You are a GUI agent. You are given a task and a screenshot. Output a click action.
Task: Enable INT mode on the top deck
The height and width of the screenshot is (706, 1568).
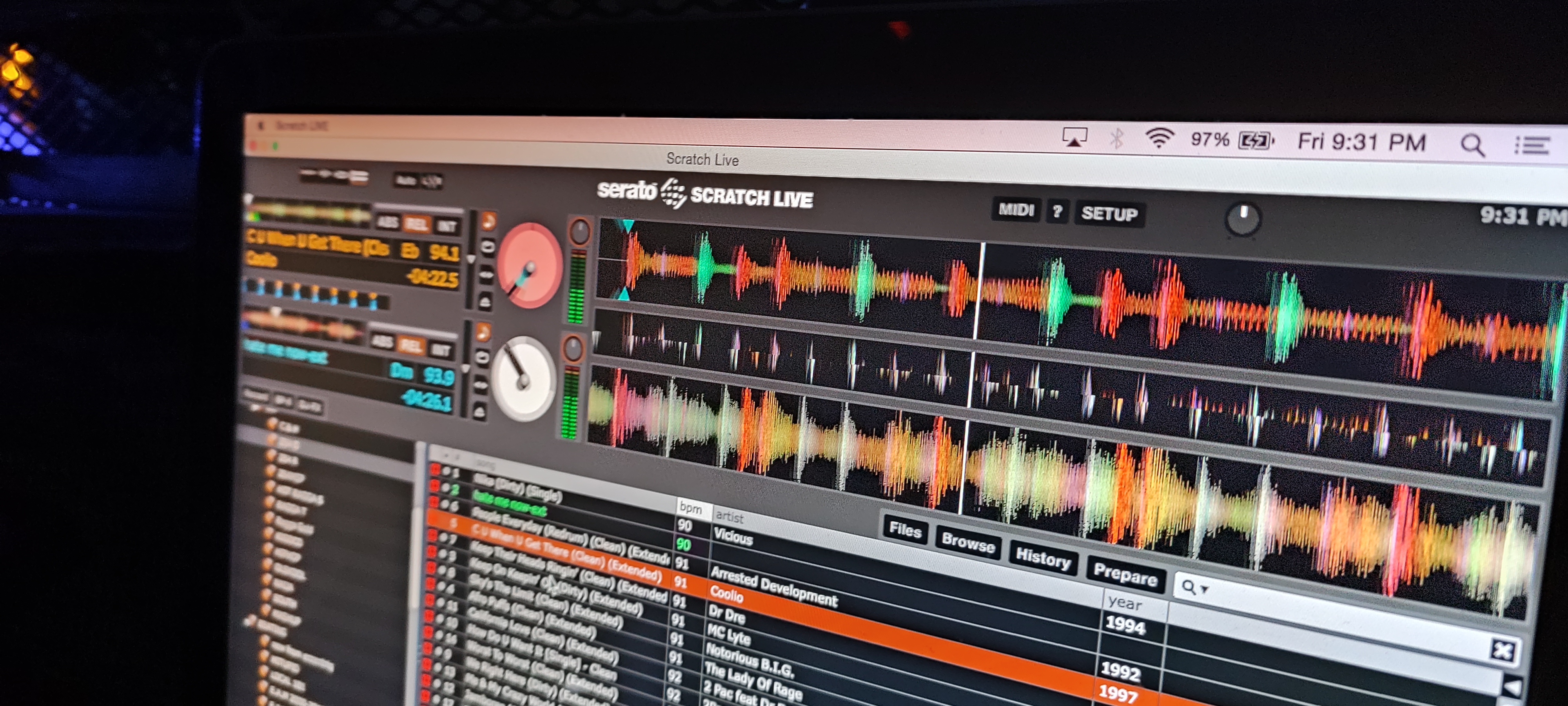tap(446, 226)
